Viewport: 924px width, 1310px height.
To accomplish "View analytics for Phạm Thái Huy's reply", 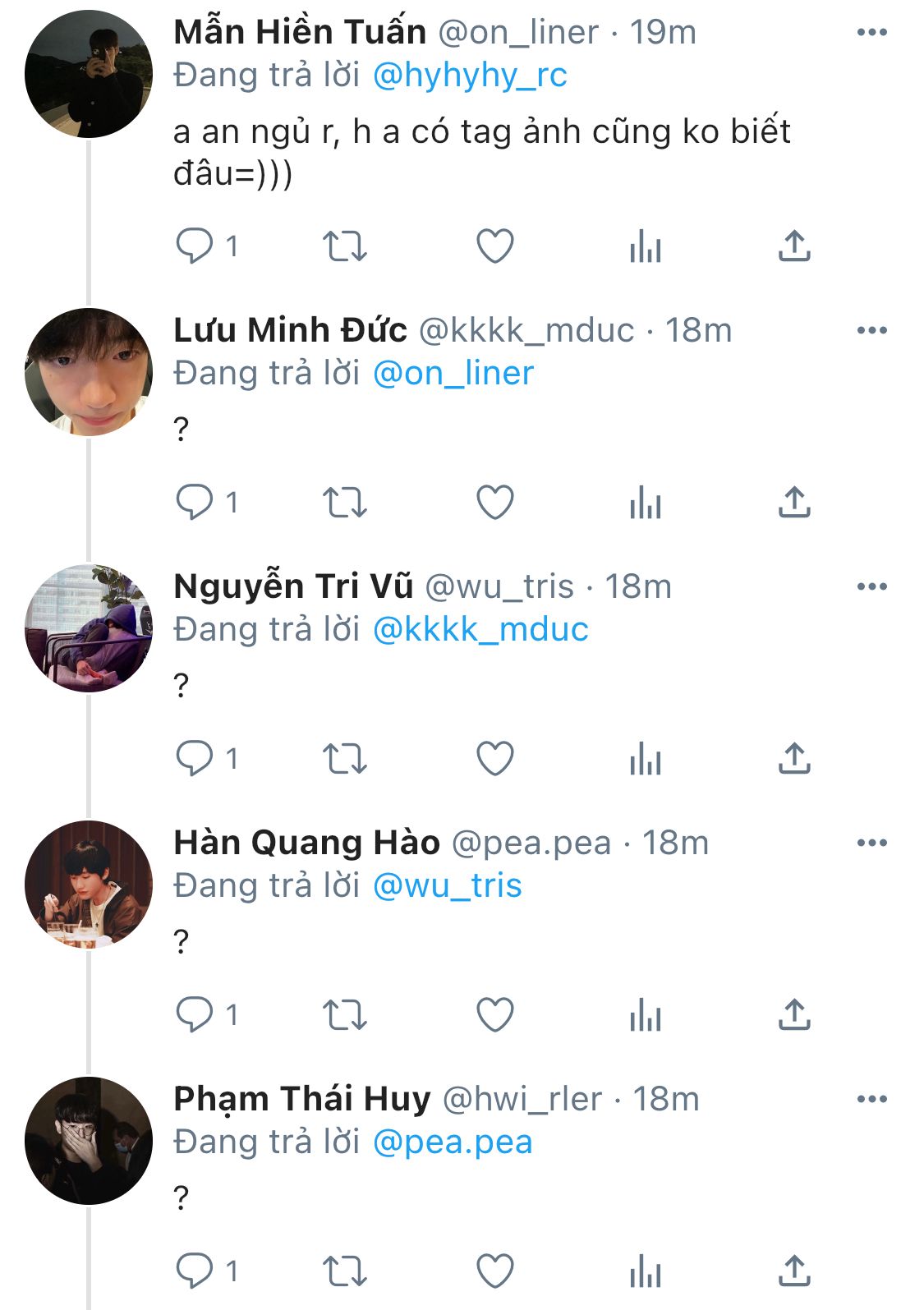I will coord(646,1271).
